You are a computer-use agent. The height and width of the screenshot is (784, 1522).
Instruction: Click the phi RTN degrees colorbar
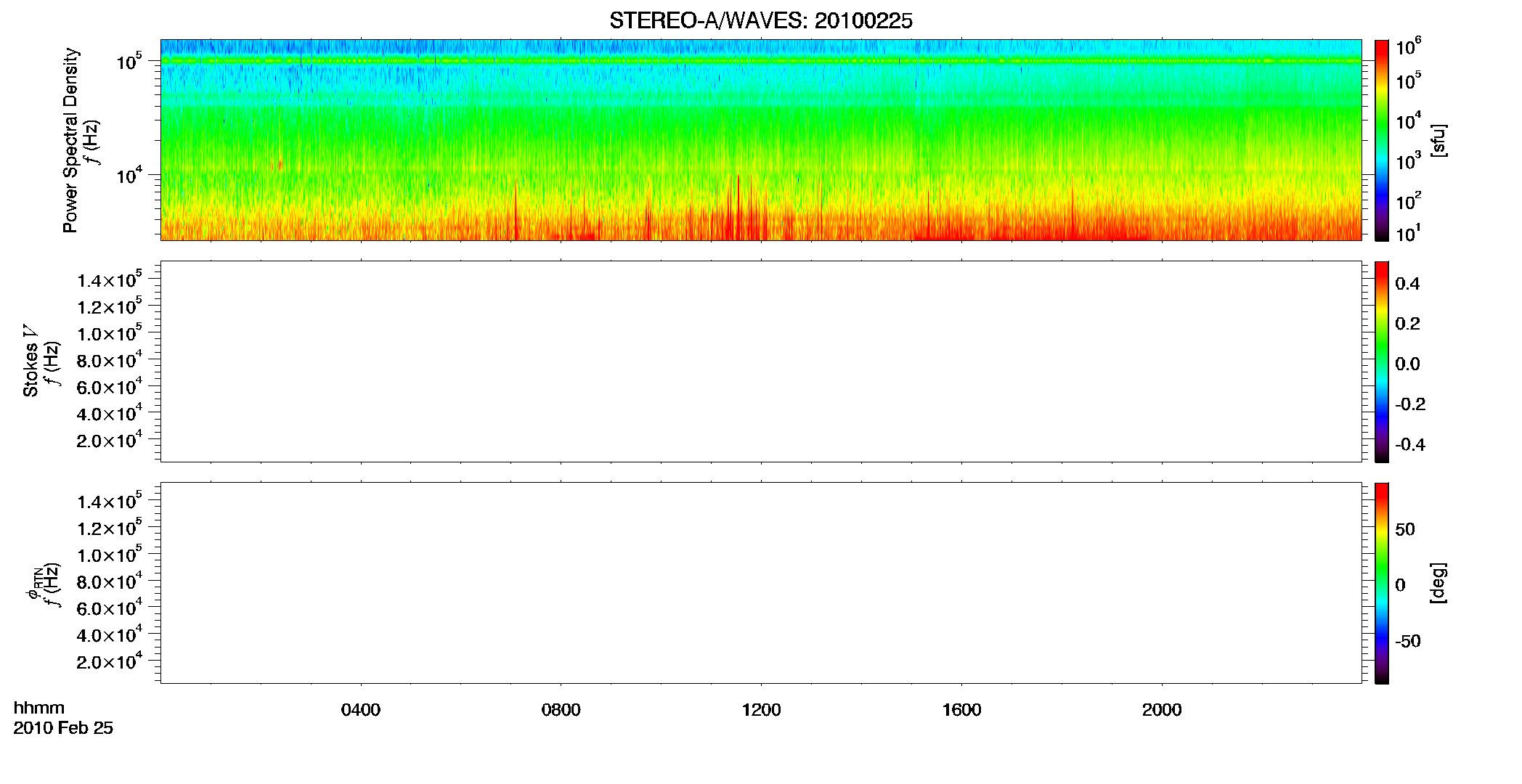1381,582
